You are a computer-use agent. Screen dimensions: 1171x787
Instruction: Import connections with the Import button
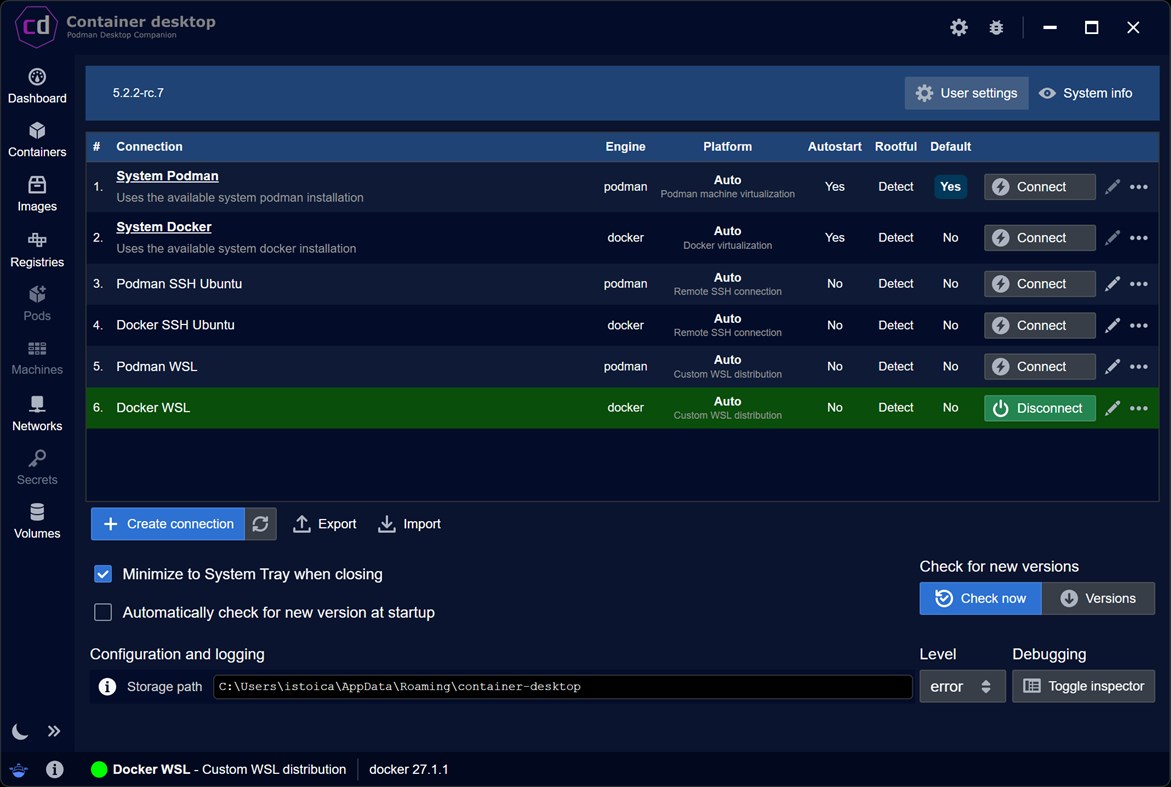409,524
